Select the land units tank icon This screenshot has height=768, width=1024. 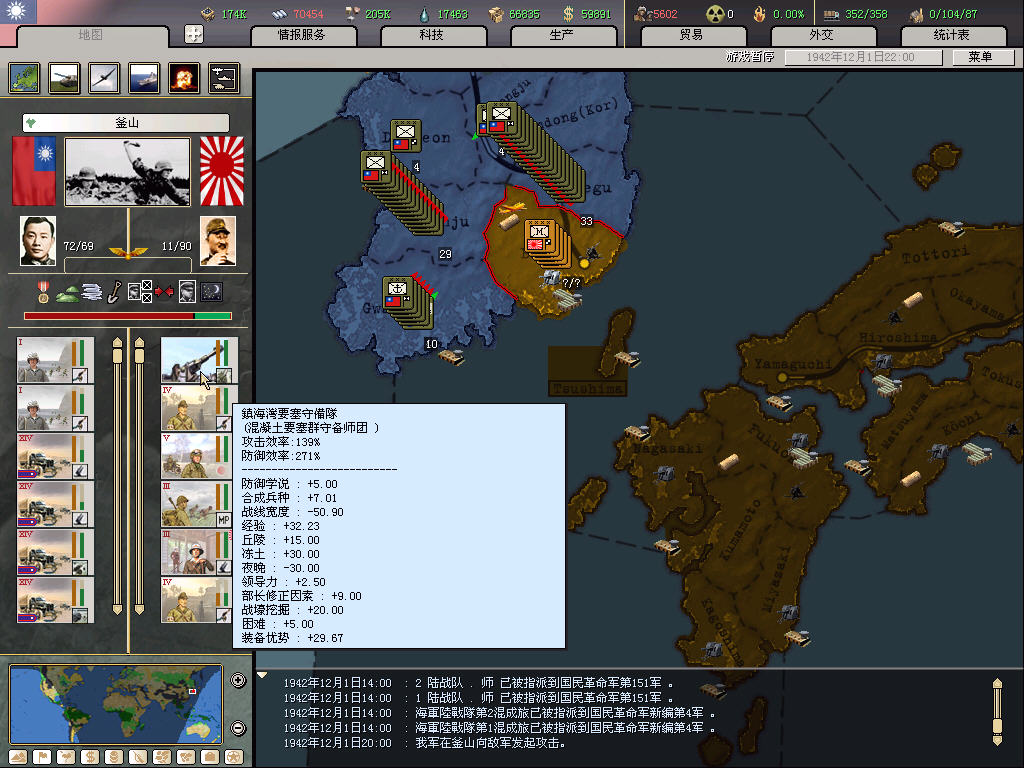click(x=64, y=78)
